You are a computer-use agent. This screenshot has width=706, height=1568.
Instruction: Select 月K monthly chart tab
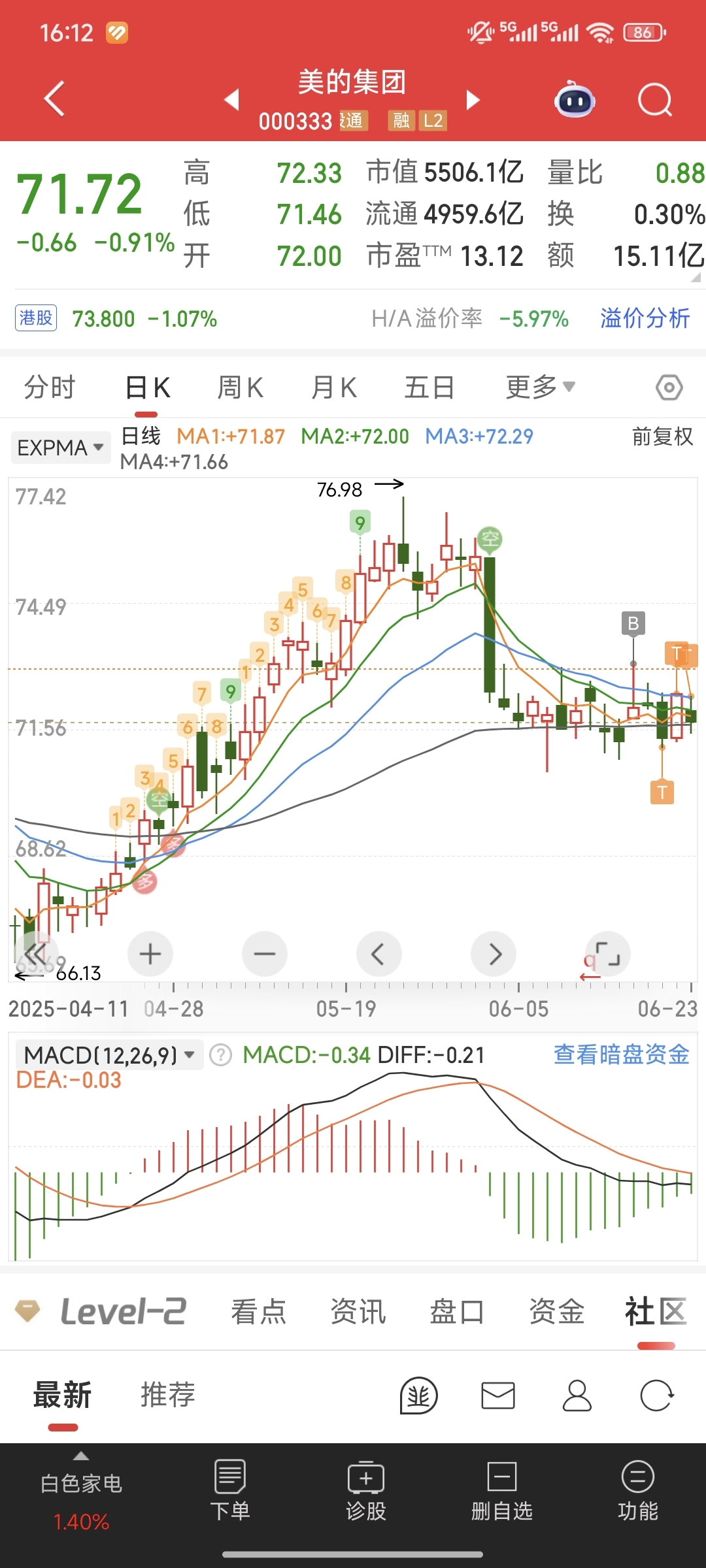333,387
